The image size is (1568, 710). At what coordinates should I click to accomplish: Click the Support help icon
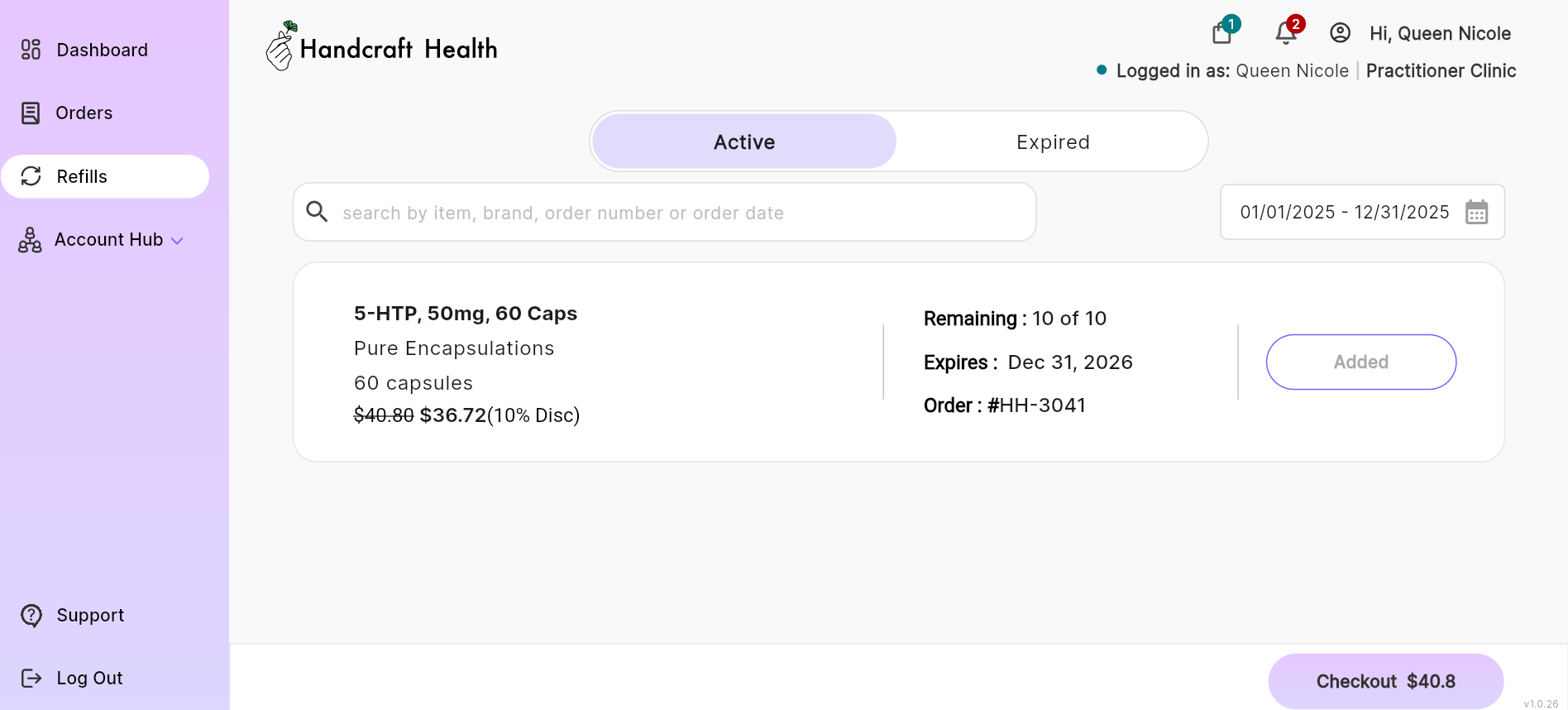(x=31, y=616)
